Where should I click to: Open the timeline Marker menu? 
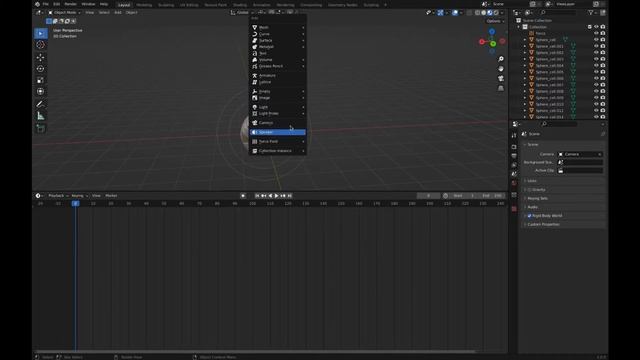[111, 196]
